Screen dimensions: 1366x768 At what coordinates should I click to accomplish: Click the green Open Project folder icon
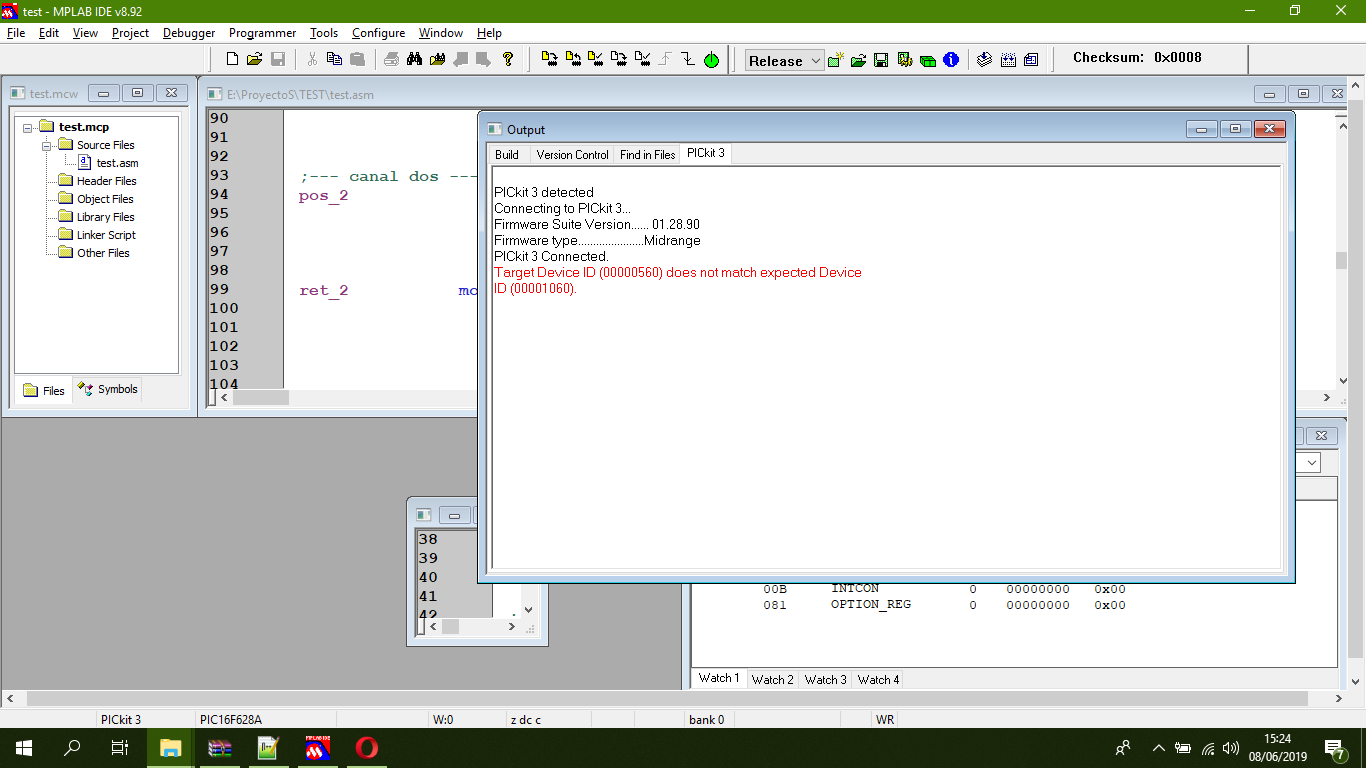coord(858,60)
